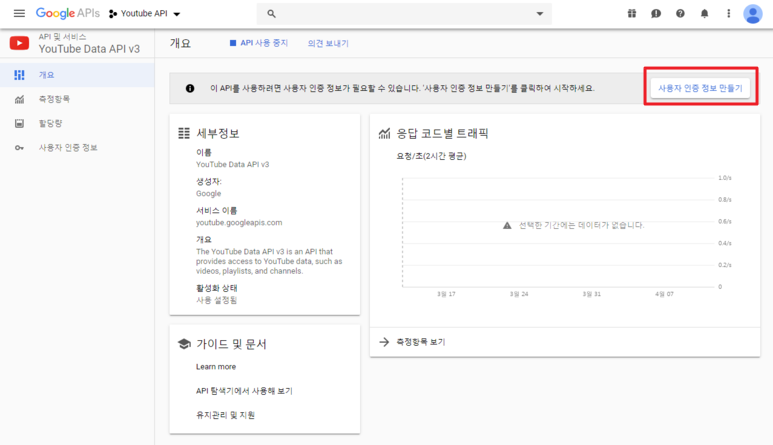Open the help question mark icon
Viewport: 773px width, 445px height.
(680, 14)
